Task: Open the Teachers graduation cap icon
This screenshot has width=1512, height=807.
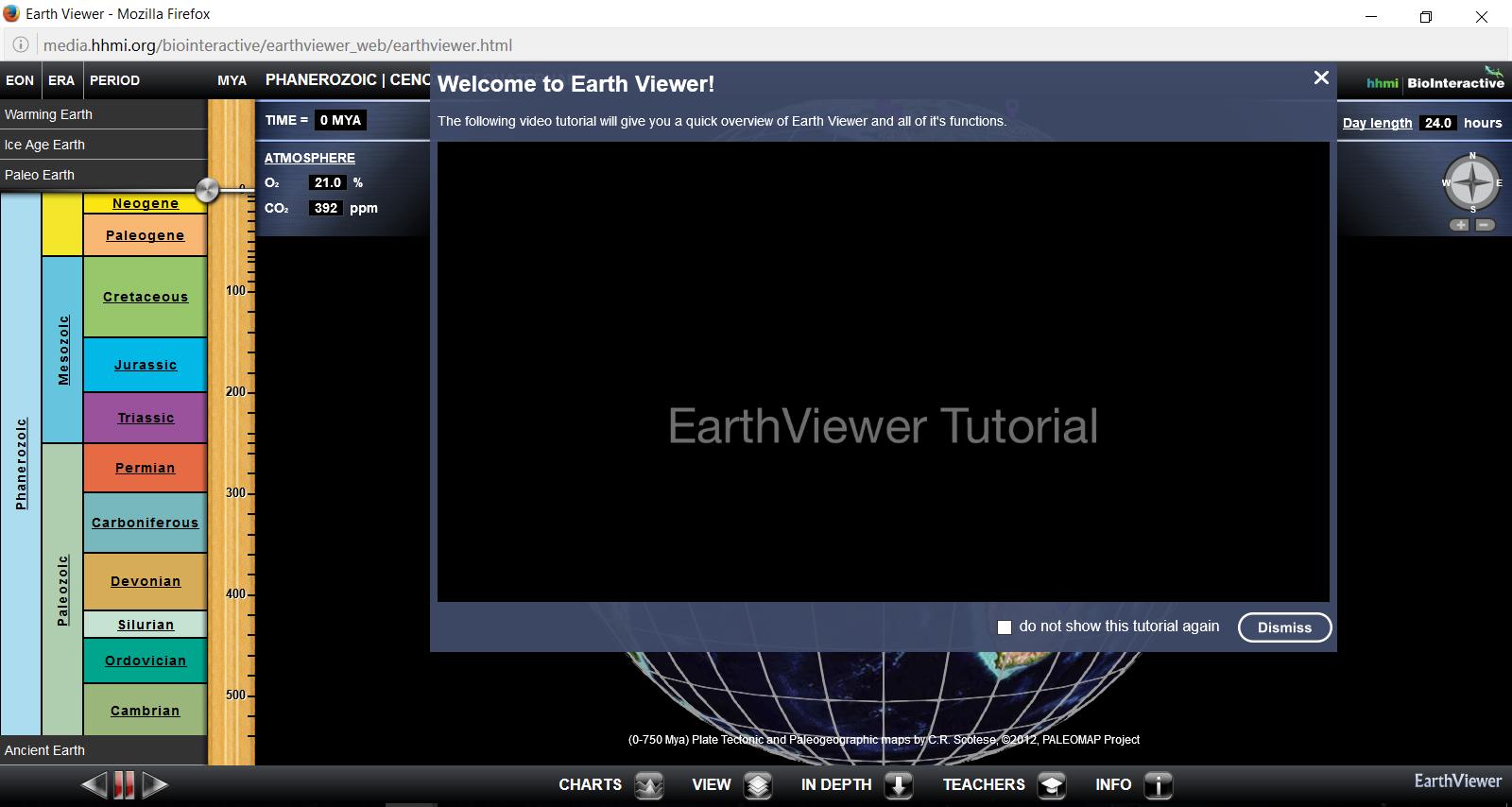Action: pyautogui.click(x=1052, y=785)
